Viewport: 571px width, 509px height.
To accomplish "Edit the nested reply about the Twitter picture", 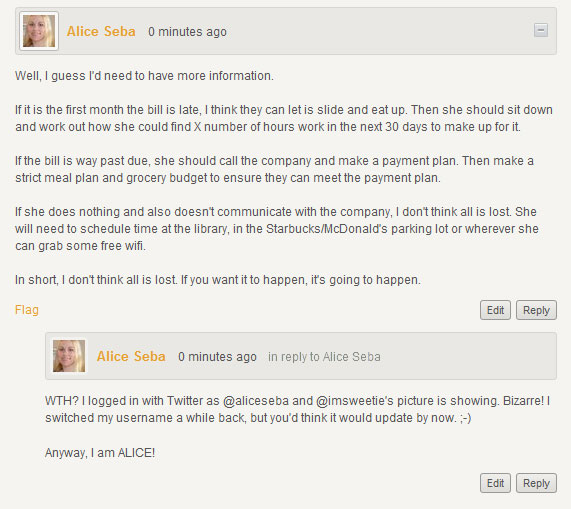I will [x=495, y=483].
